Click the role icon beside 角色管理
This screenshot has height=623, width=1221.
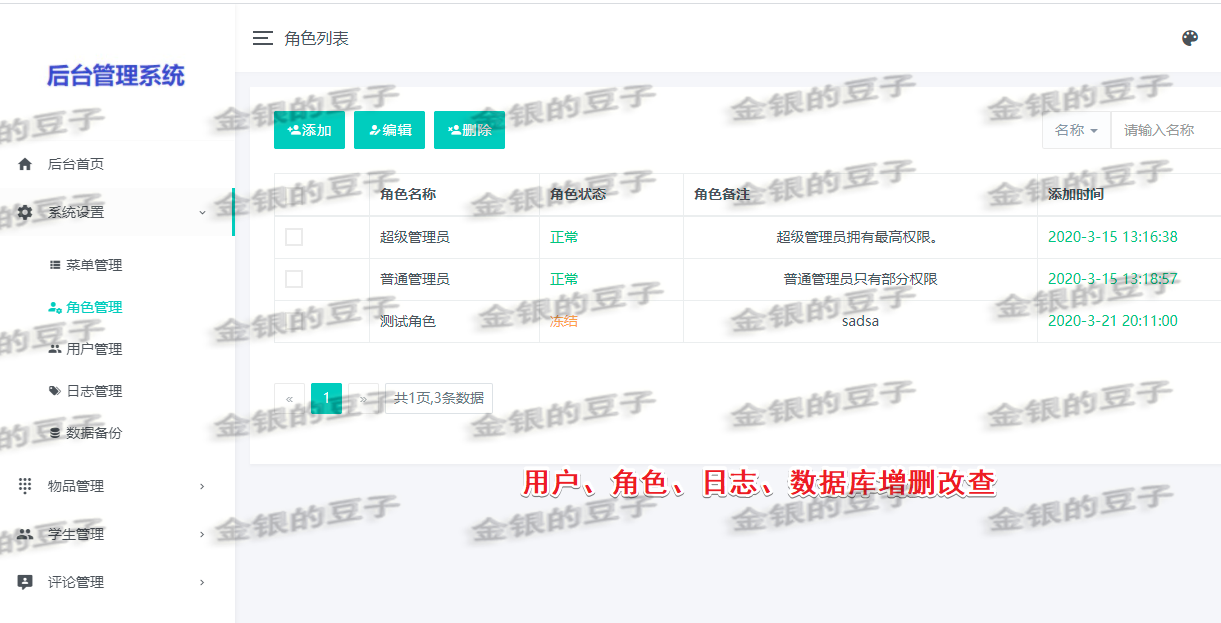pos(55,307)
